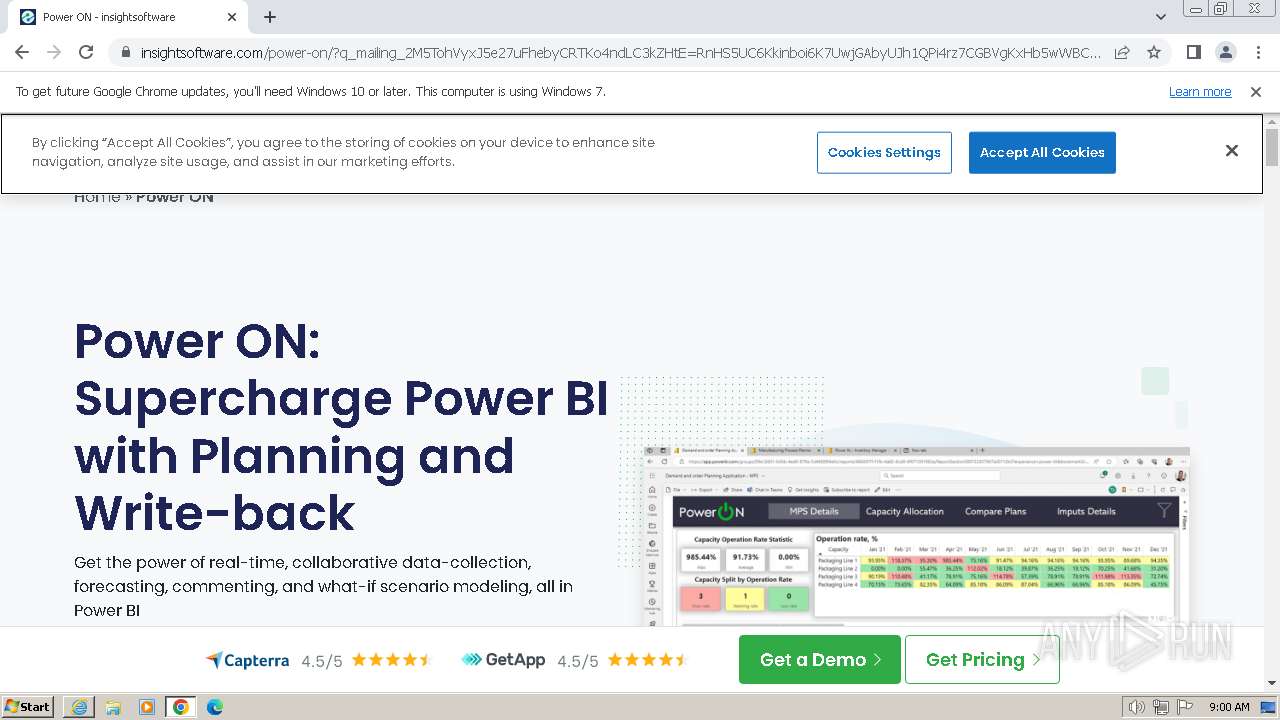This screenshot has height=720, width=1280.
Task: Bookmark this page with the star
Action: point(1154,52)
